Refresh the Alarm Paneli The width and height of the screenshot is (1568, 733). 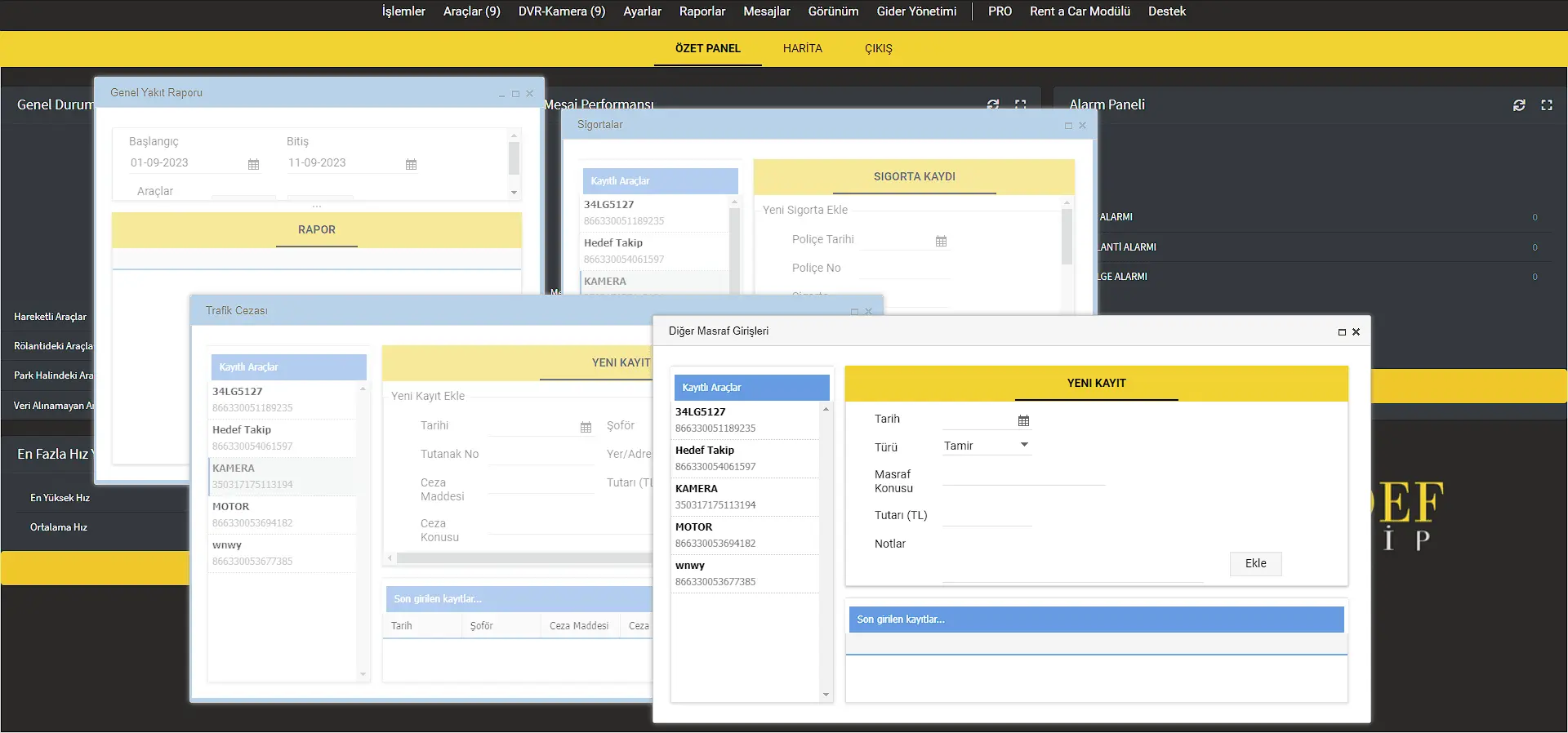point(1519,105)
